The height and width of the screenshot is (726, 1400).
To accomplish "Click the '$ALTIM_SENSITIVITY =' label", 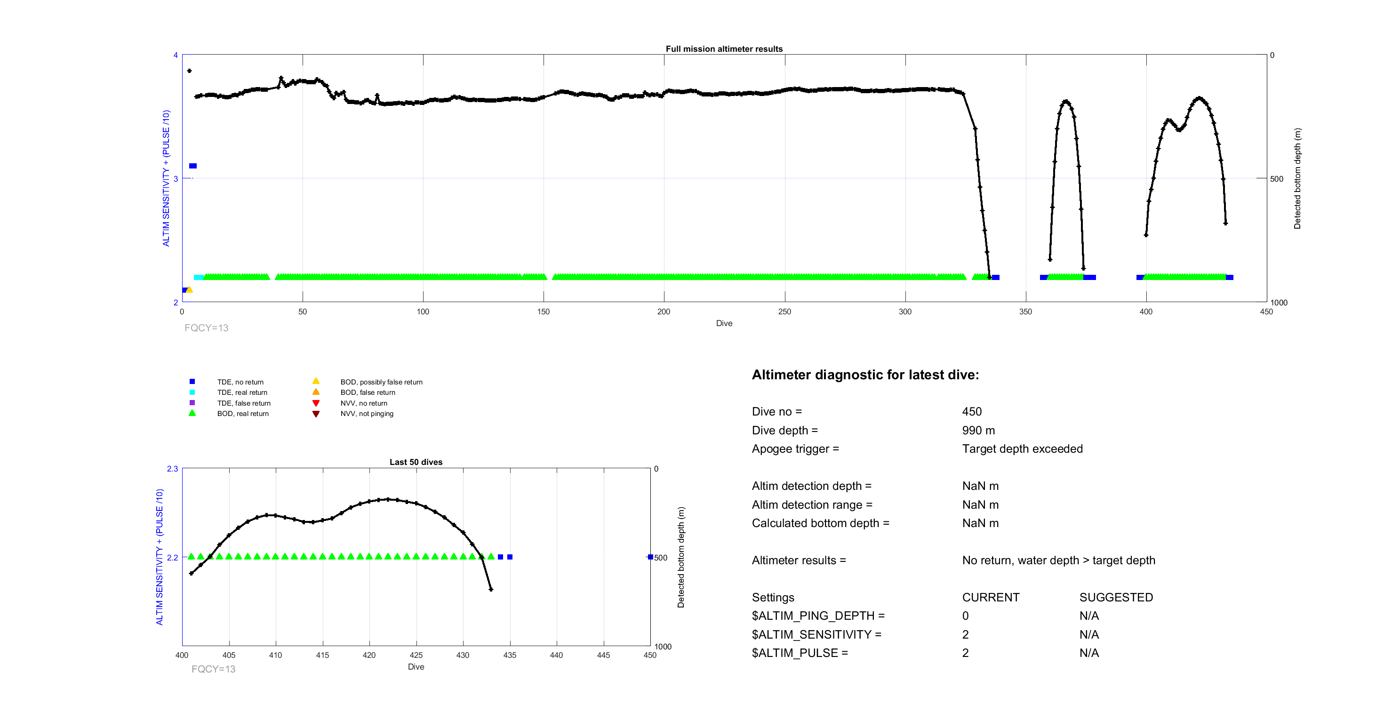I will tap(817, 634).
